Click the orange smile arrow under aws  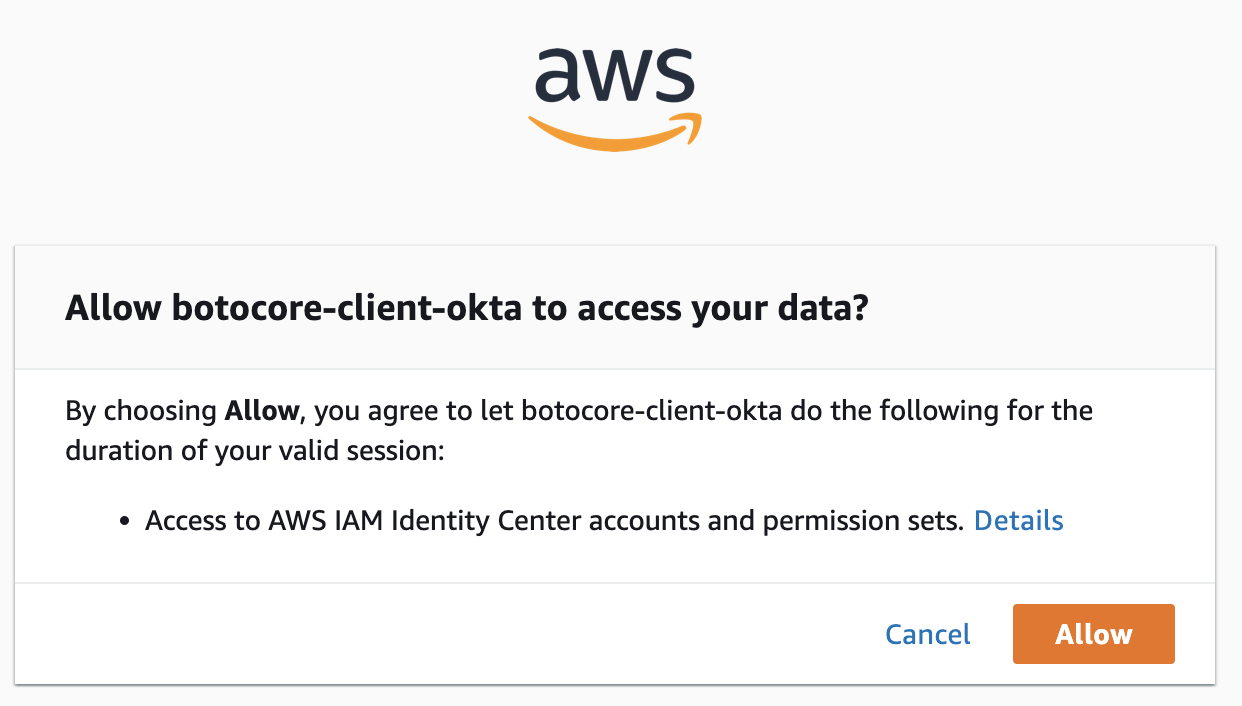[615, 133]
